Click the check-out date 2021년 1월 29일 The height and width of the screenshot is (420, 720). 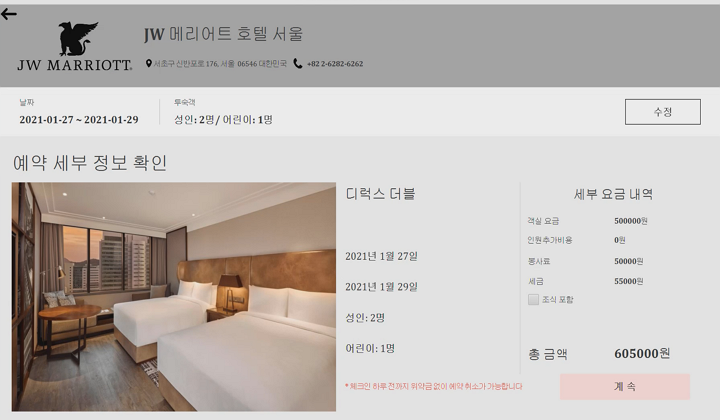pos(382,287)
